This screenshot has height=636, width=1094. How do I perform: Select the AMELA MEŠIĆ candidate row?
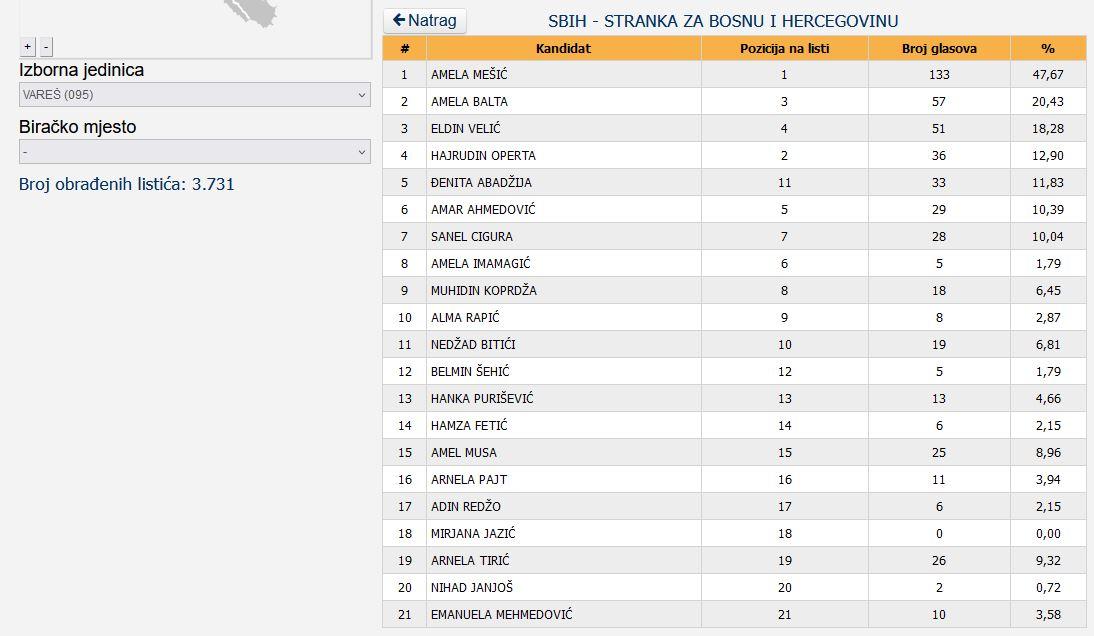point(468,75)
